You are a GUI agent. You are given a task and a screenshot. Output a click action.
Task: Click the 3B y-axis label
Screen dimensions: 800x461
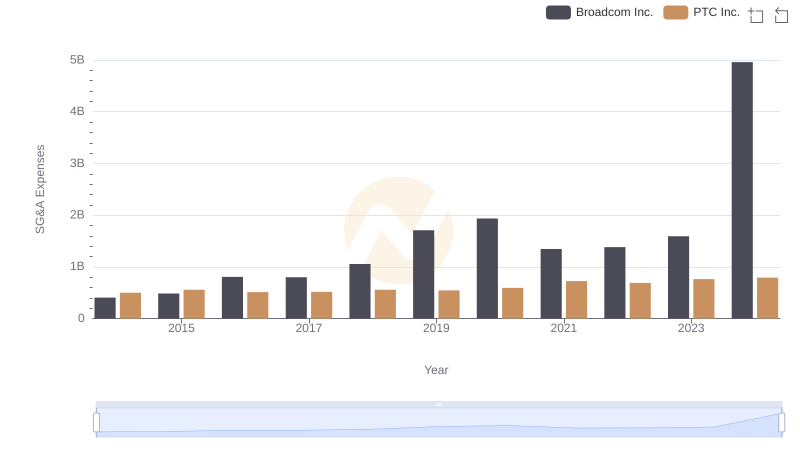point(77,163)
